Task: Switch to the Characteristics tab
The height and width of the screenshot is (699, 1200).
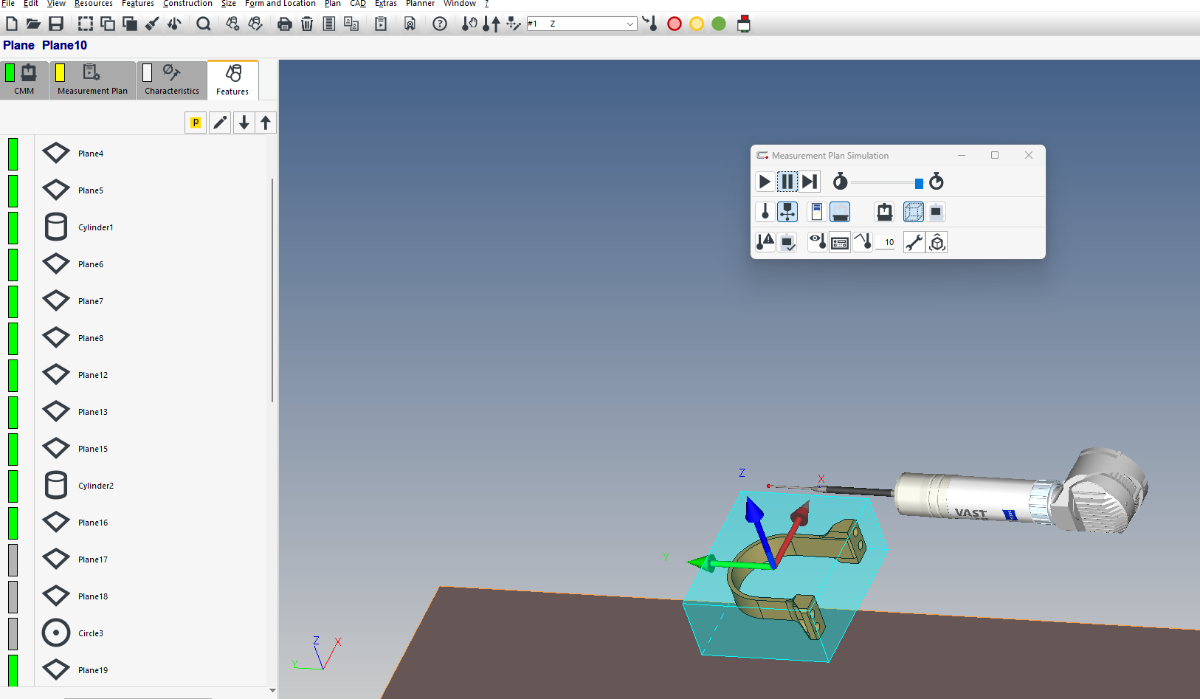Action: 171,81
